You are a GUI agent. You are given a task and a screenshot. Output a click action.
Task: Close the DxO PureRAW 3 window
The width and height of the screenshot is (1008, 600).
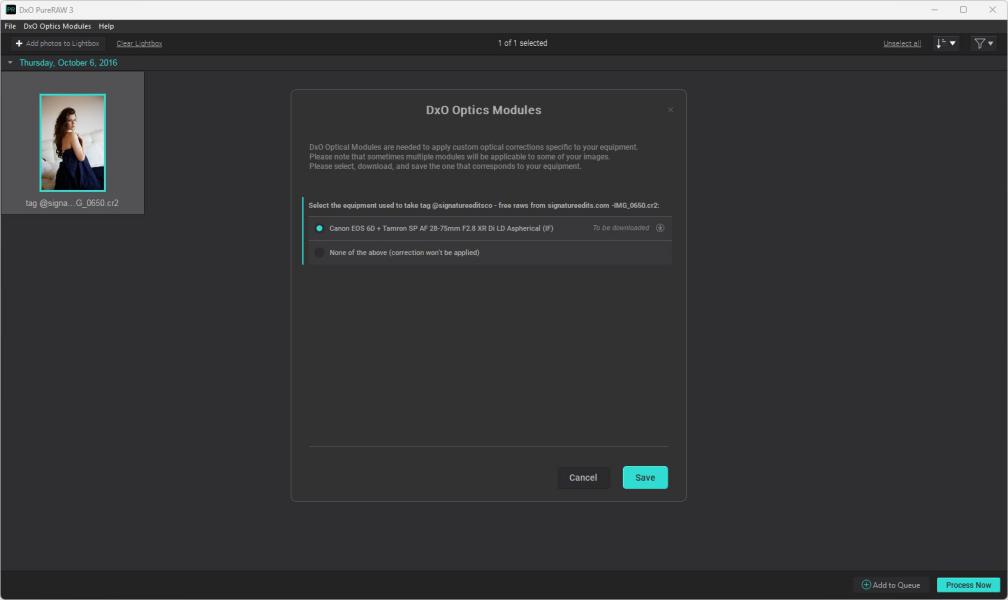point(992,10)
